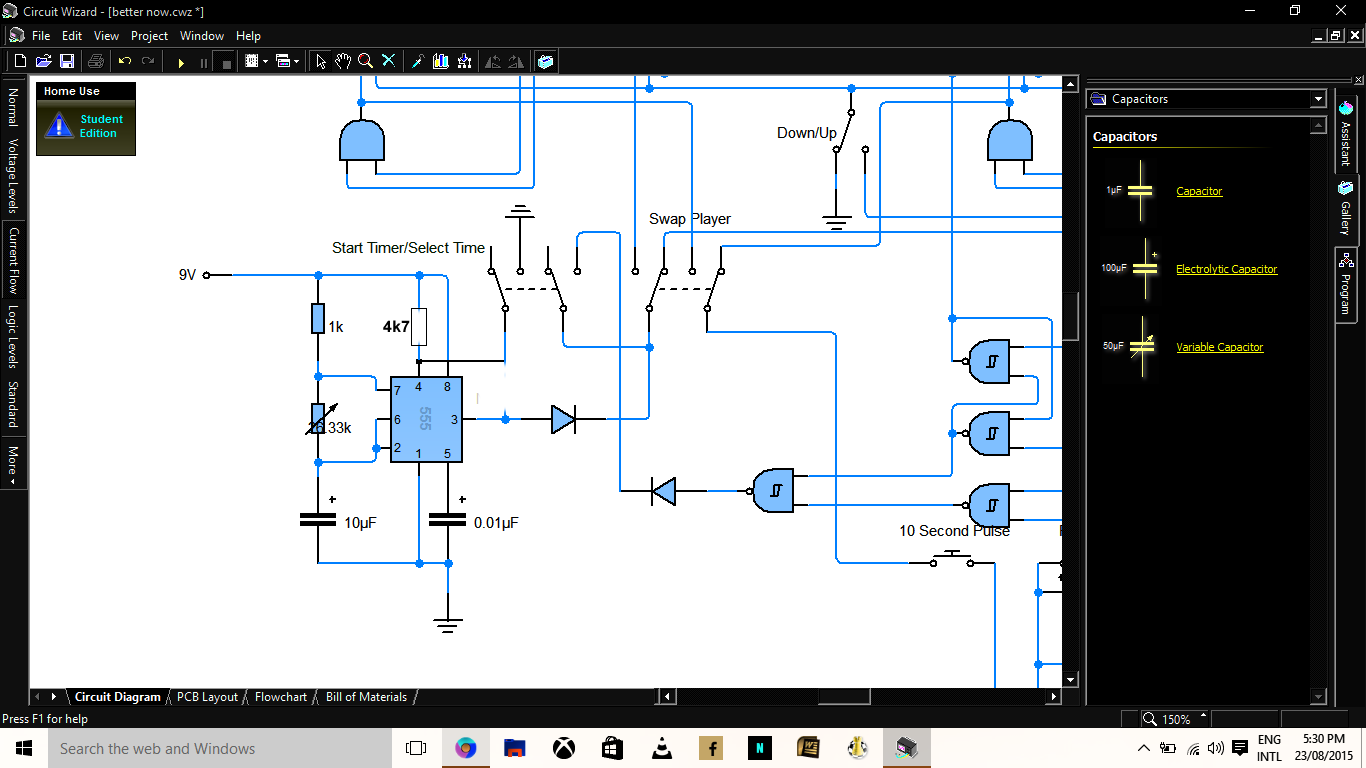Click the canvas horizontal scrollbar right arrow
This screenshot has width=1366, height=768.
1053,696
